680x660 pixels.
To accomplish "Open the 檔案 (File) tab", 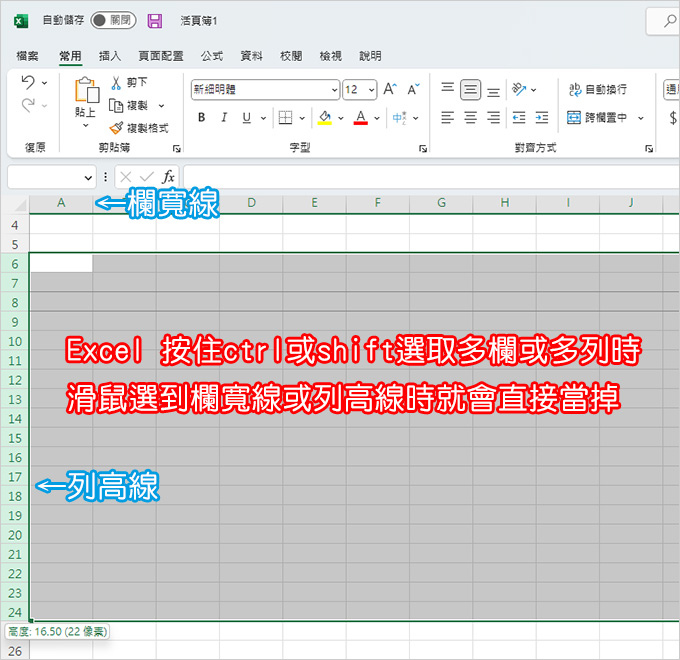I will (27, 56).
